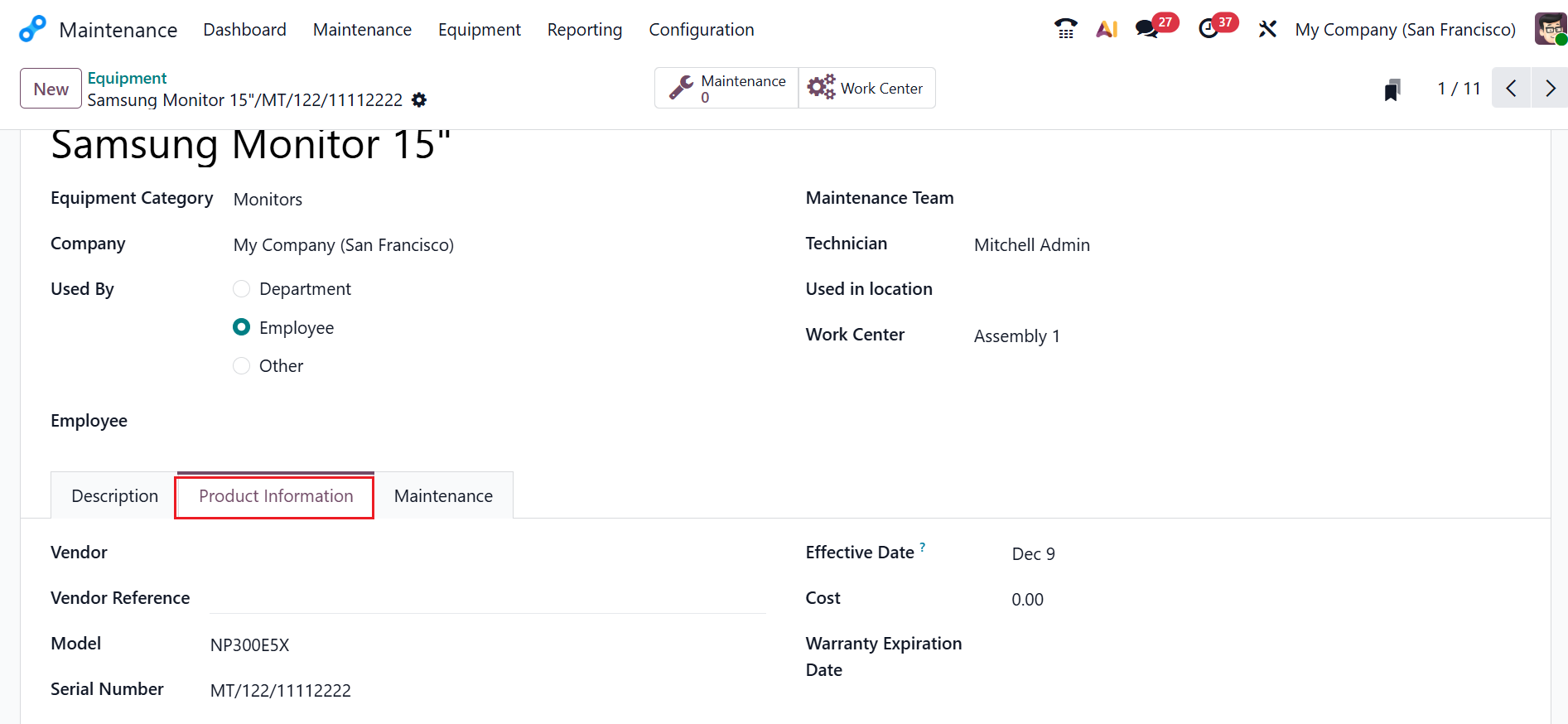This screenshot has height=724, width=1568.
Task: Go to the next equipment record
Action: (1550, 88)
